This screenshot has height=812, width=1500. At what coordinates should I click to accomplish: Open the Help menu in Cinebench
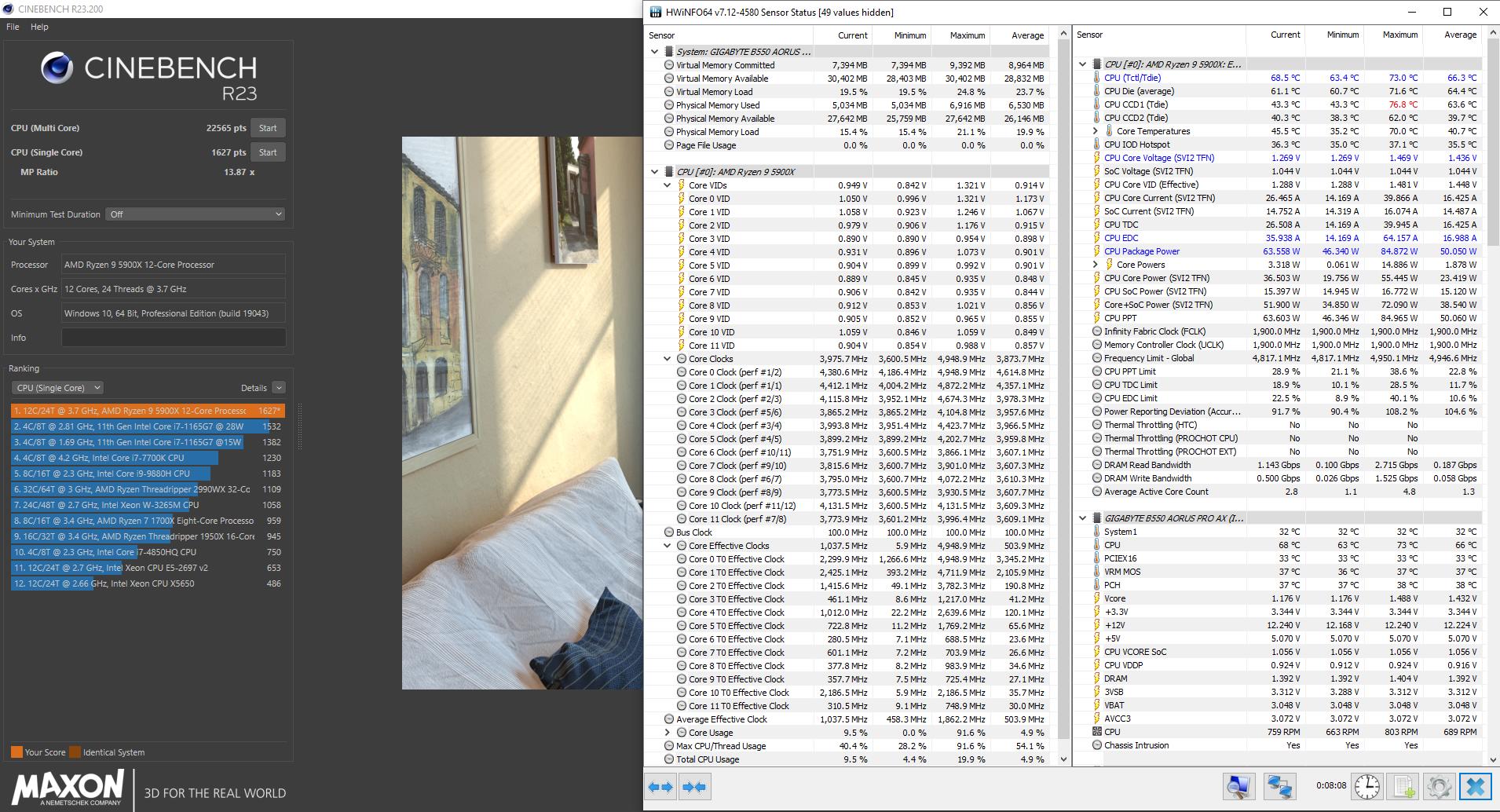point(39,27)
